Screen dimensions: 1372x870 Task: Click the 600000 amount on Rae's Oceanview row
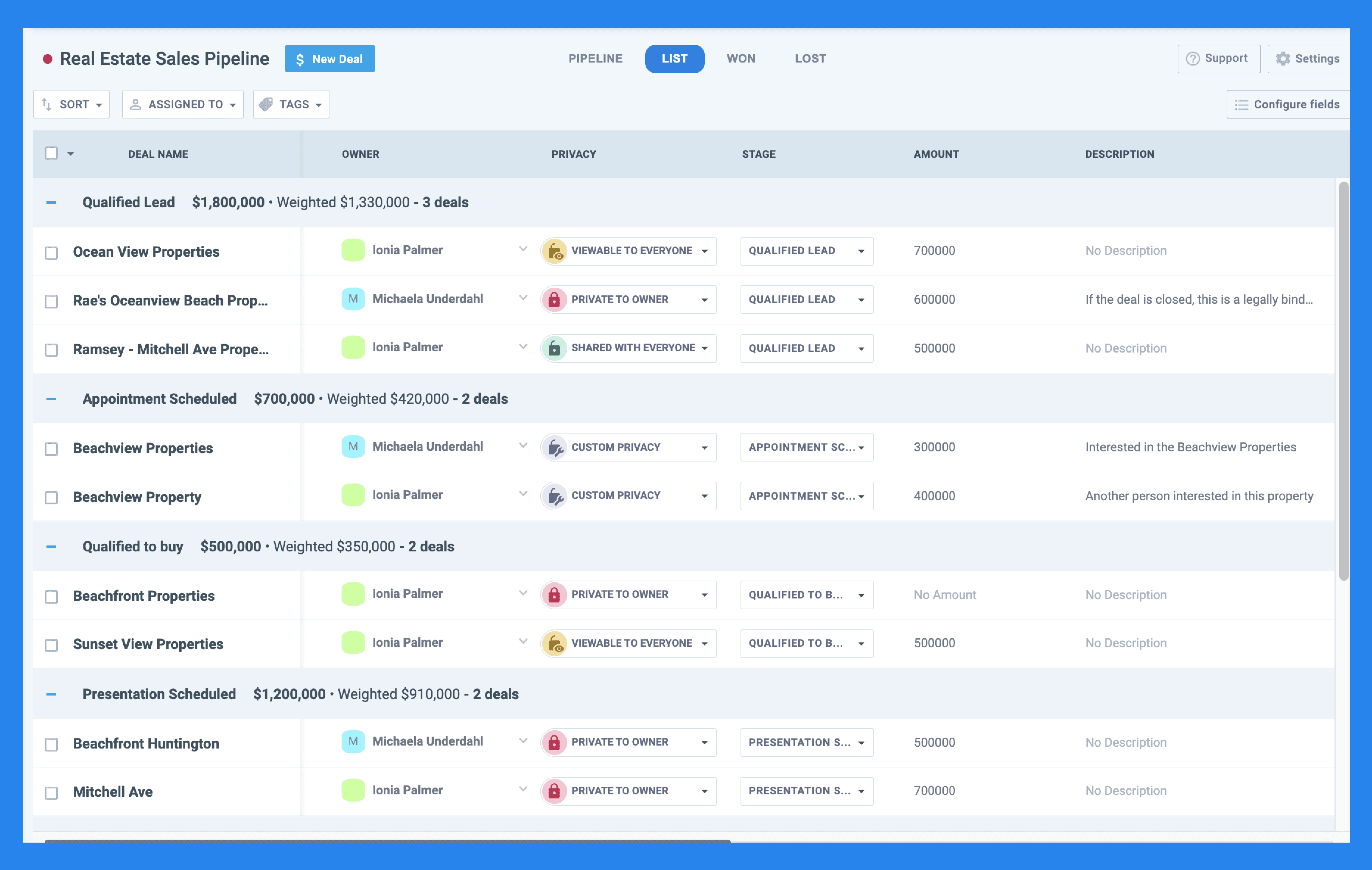point(934,300)
